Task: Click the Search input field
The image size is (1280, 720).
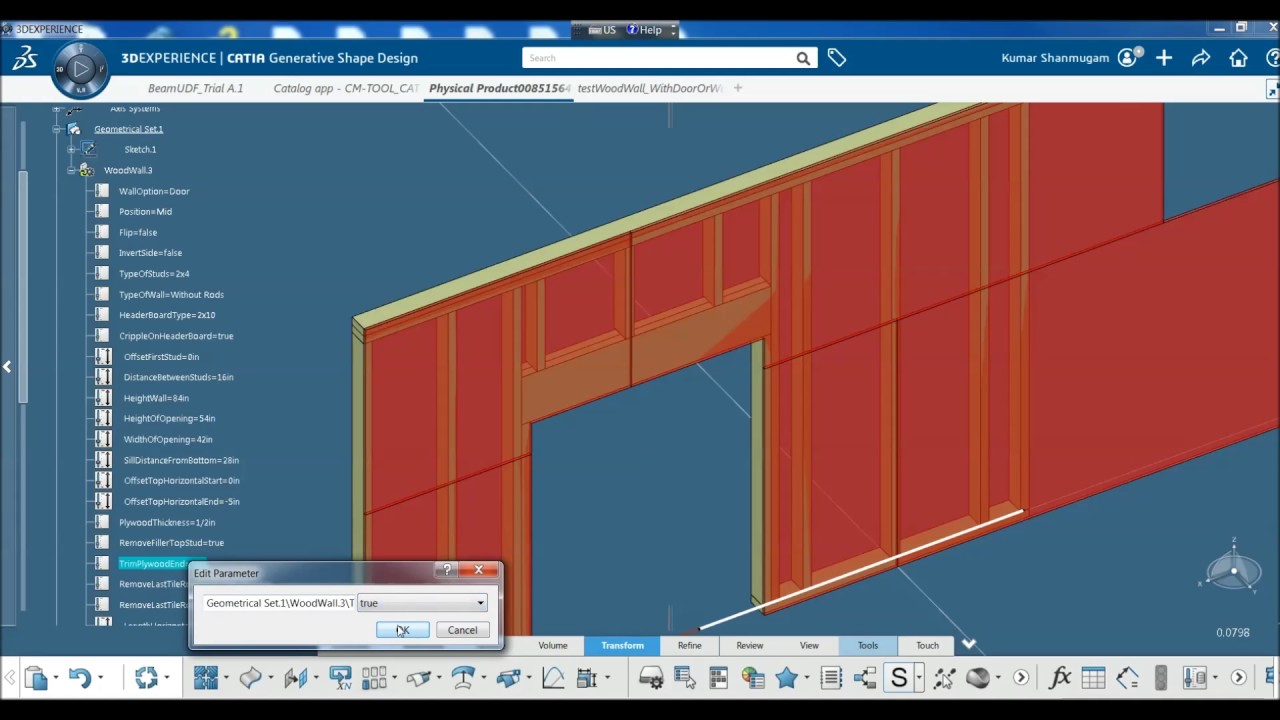Action: (x=658, y=58)
